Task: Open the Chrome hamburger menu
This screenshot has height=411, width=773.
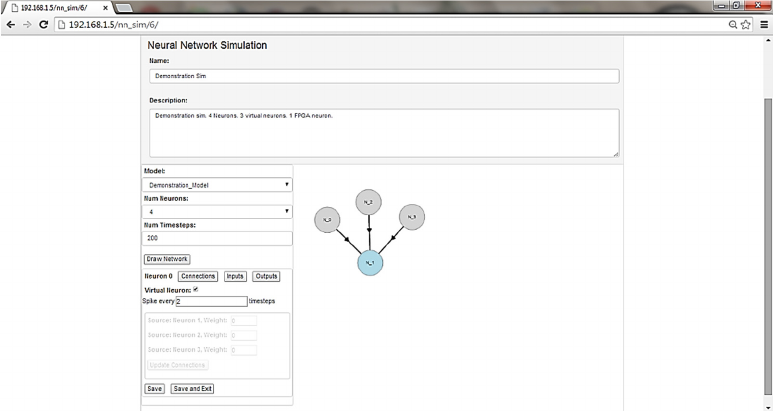Action: [x=763, y=24]
